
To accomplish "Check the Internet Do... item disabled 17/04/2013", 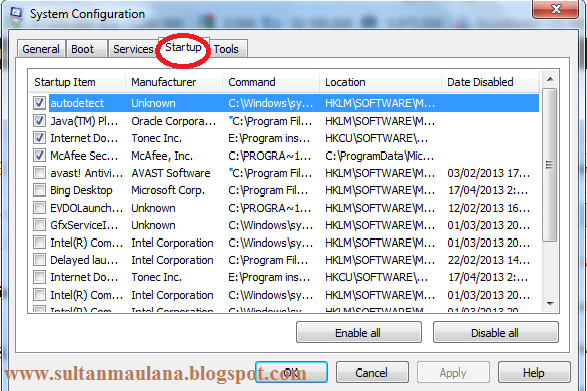I will pos(39,277).
